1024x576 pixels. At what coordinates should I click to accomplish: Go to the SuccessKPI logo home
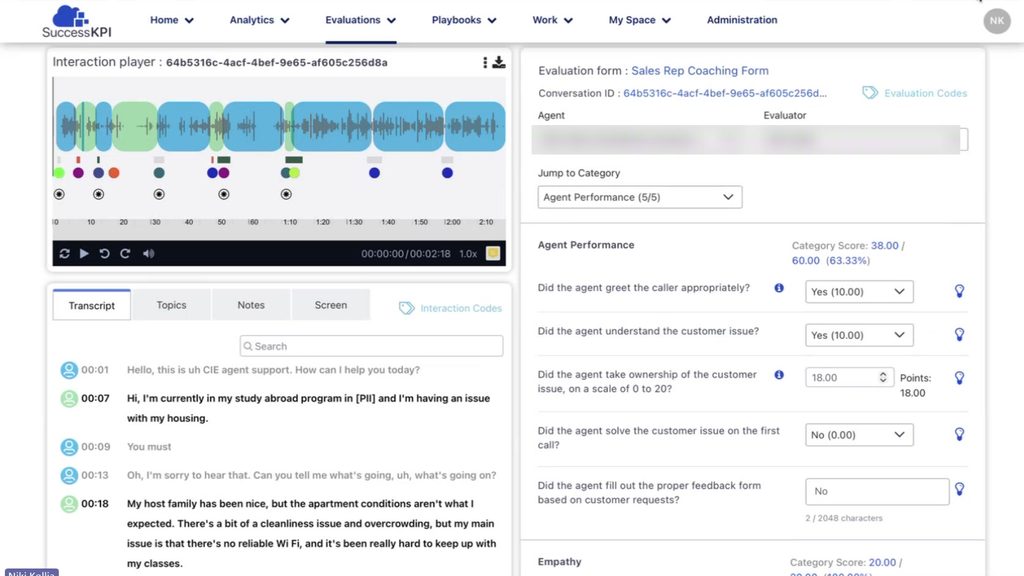point(76,22)
